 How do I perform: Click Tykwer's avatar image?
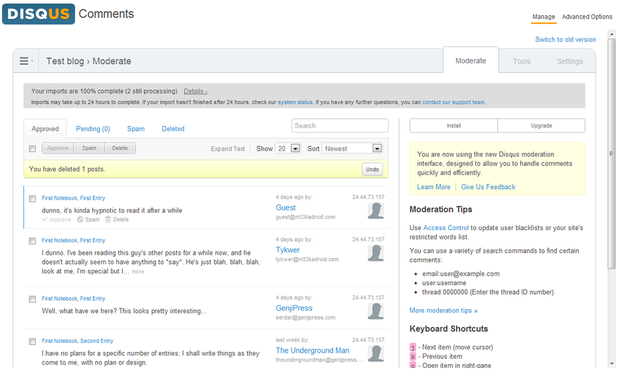[376, 253]
